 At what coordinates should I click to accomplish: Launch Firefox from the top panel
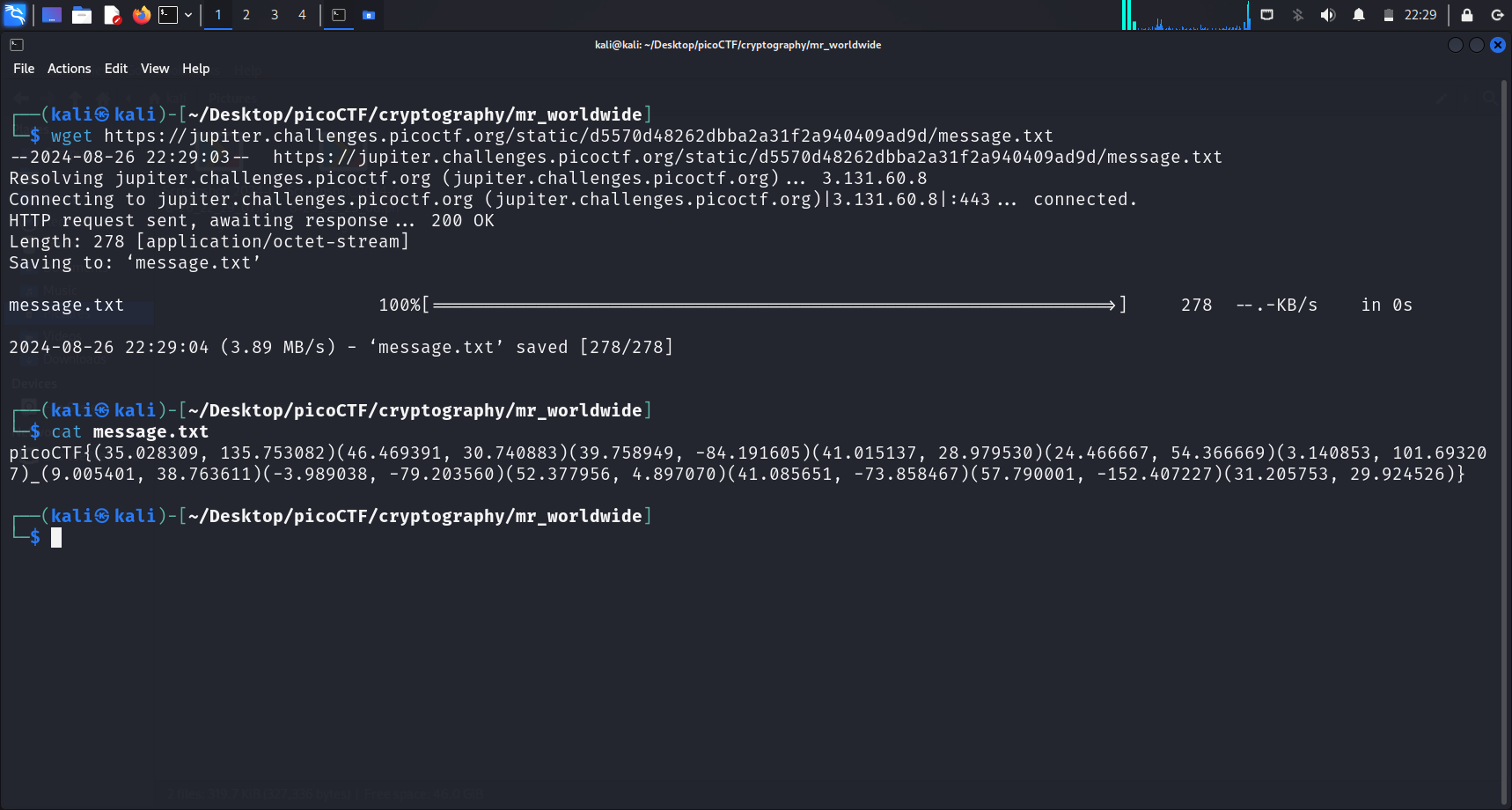pos(141,15)
